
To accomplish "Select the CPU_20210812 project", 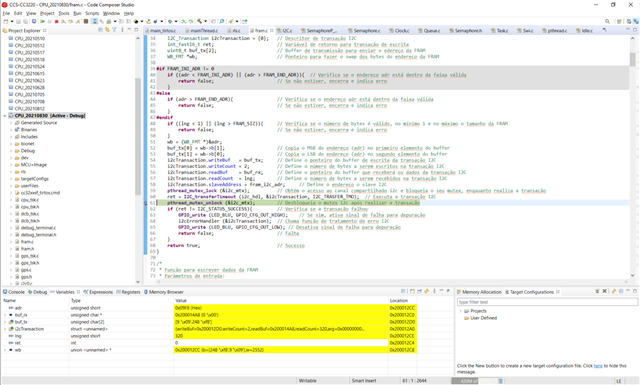I will tap(29, 109).
